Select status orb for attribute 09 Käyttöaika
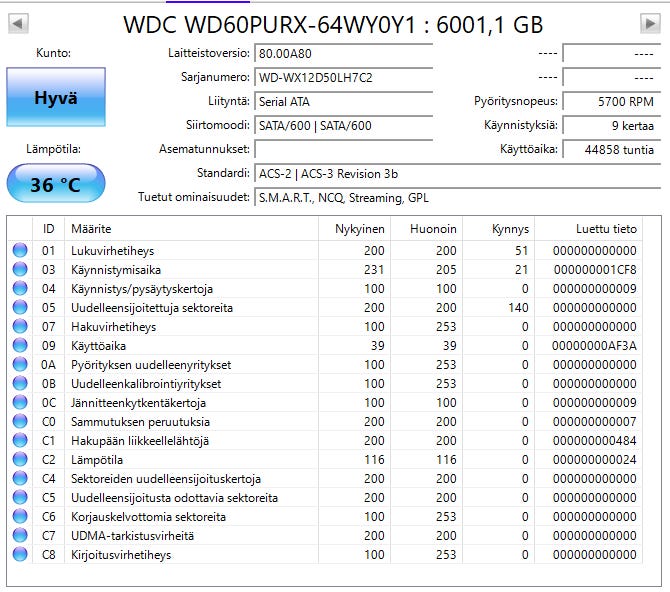The width and height of the screenshot is (670, 592). tap(20, 345)
